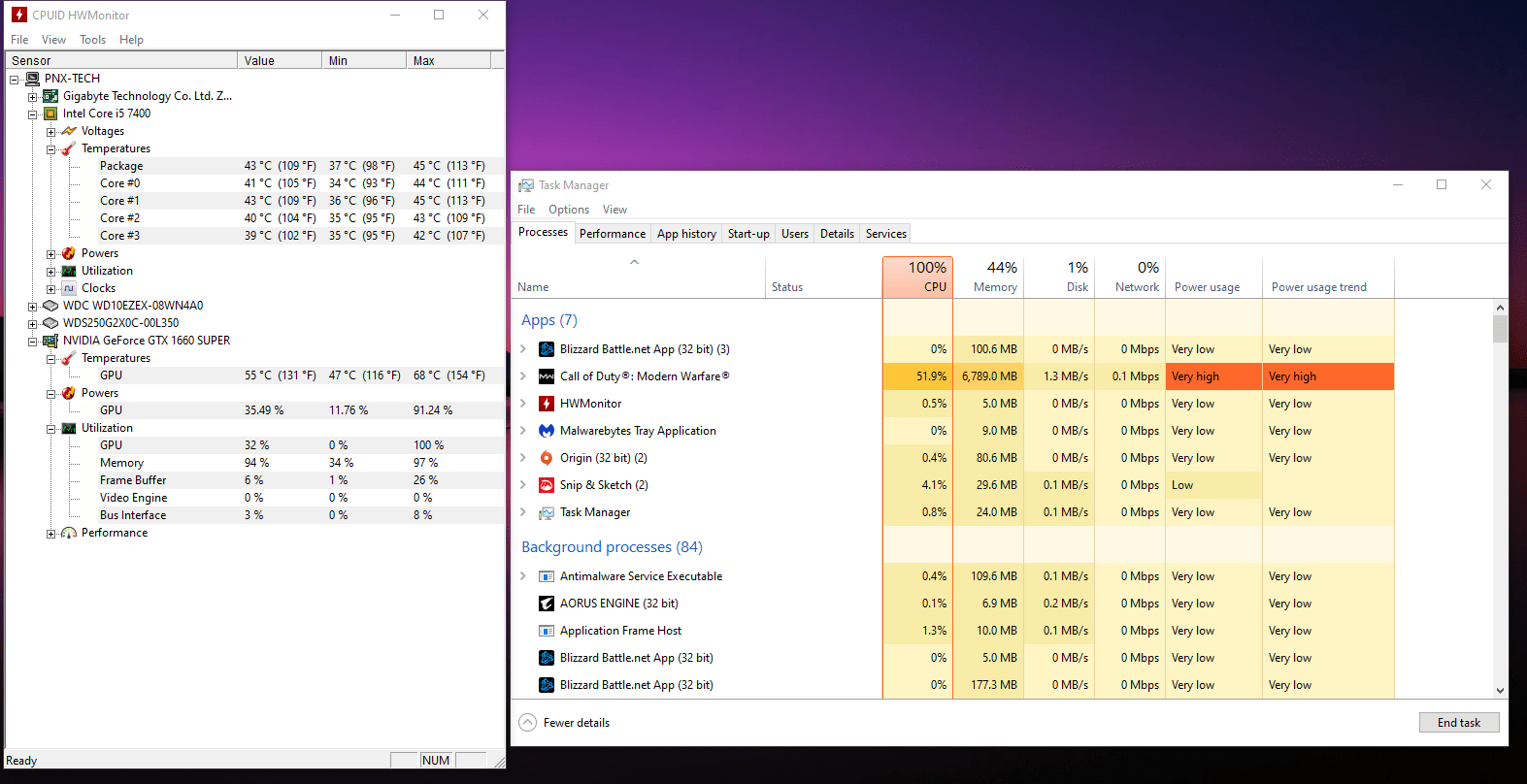Click the Value column header in HWMonitor
Image resolution: width=1527 pixels, height=784 pixels.
280,60
